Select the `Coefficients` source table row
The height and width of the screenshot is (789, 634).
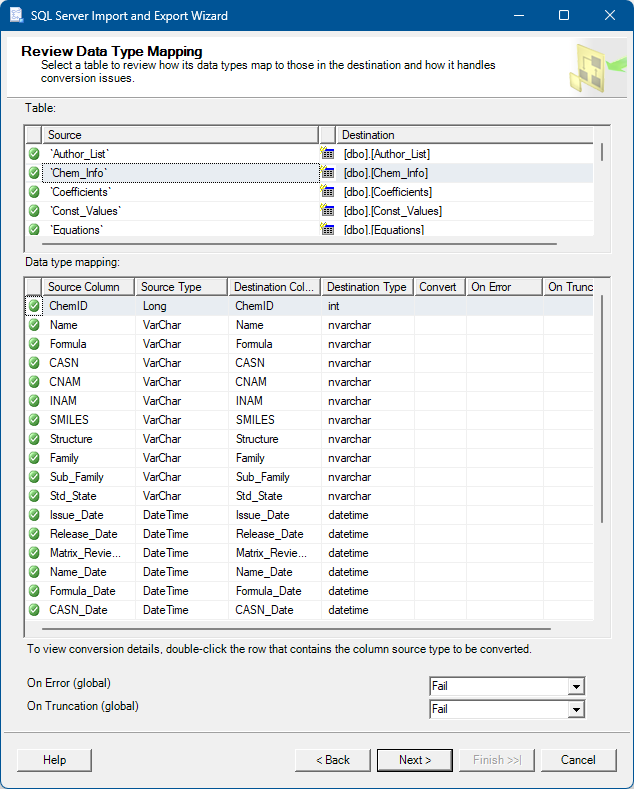pyautogui.click(x=180, y=192)
